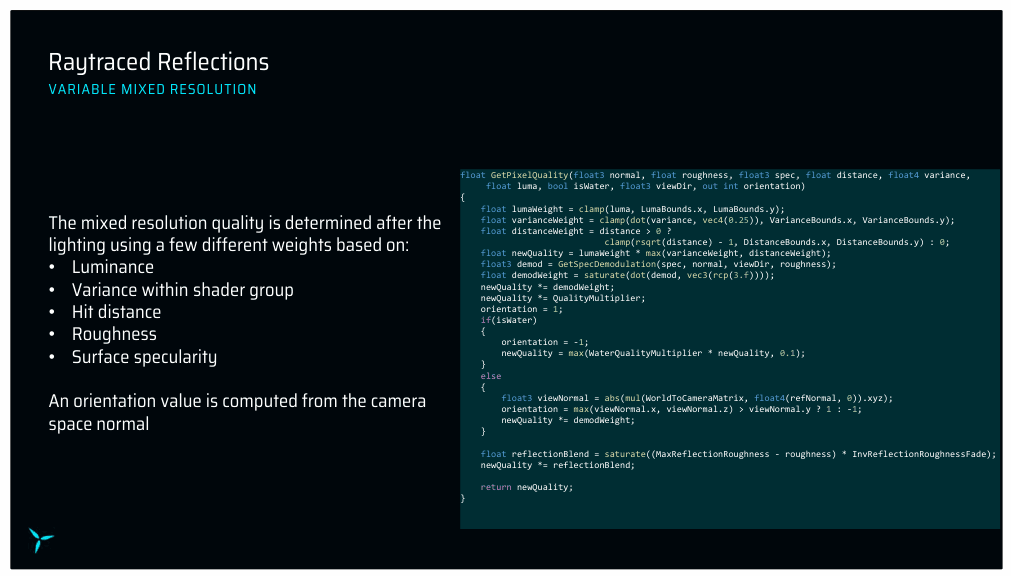Select the "float3 viewNormal = abs(mul(" line

pyautogui.click(x=697, y=398)
